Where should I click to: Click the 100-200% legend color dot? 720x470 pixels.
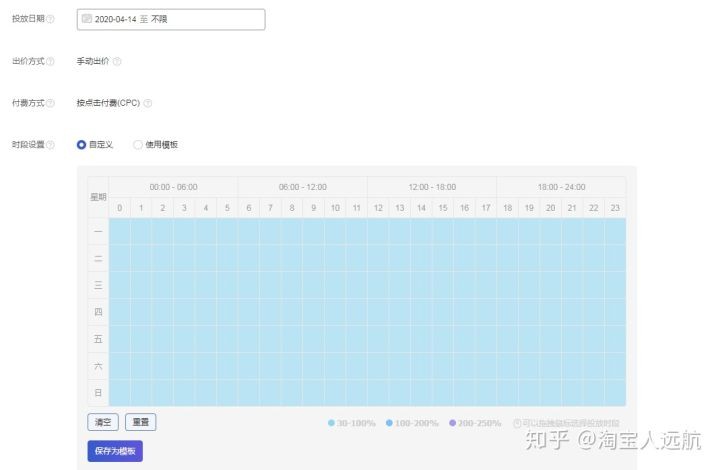pyautogui.click(x=389, y=423)
